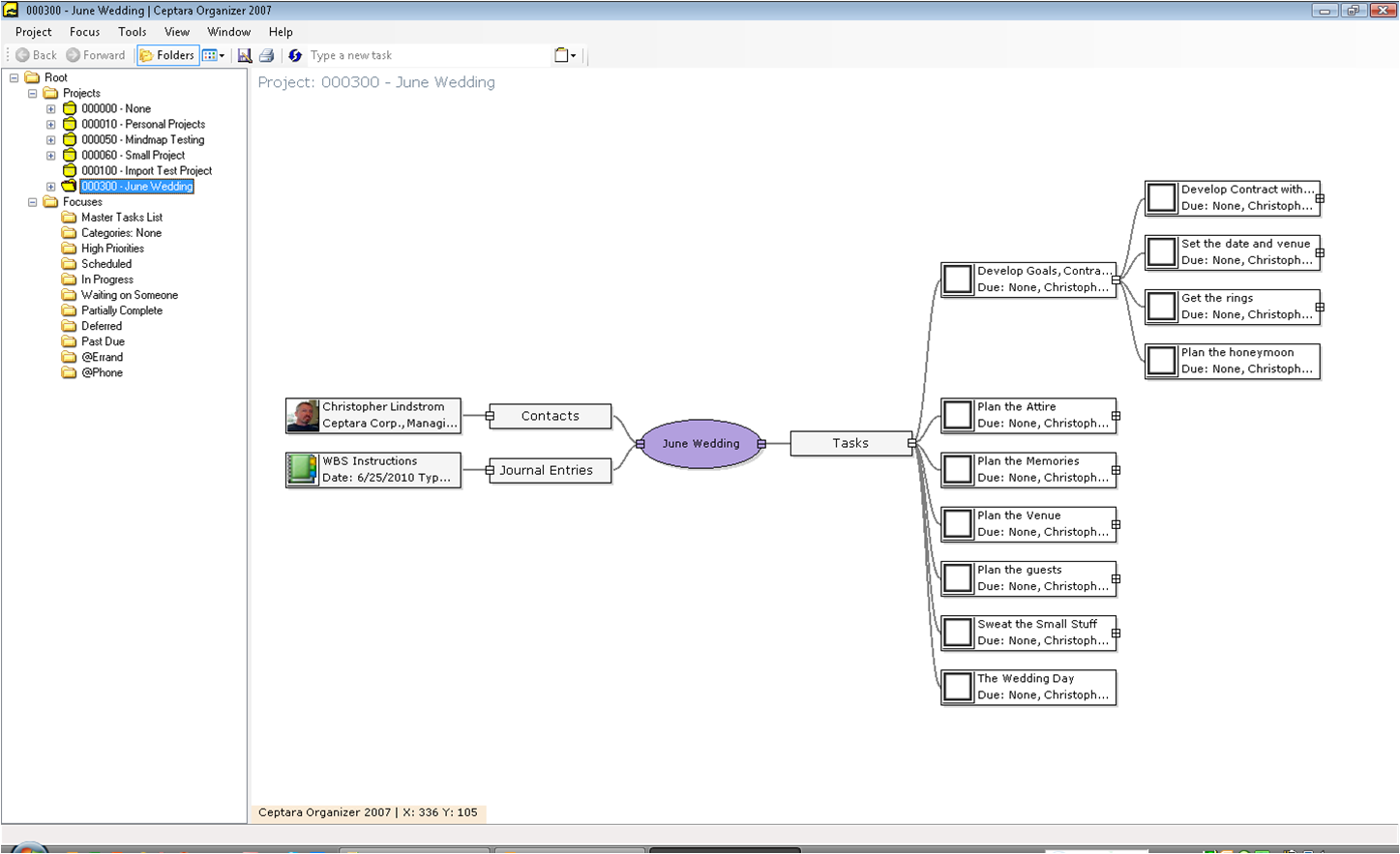This screenshot has width=1400, height=854.
Task: Check the Plan the Attire checkbox
Action: pyautogui.click(x=958, y=416)
